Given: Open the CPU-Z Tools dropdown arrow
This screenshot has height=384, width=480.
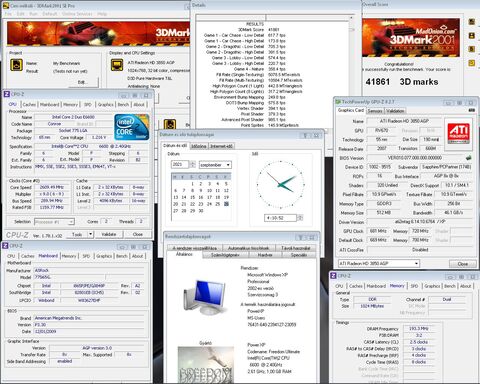Looking at the screenshot, I should coord(90,234).
